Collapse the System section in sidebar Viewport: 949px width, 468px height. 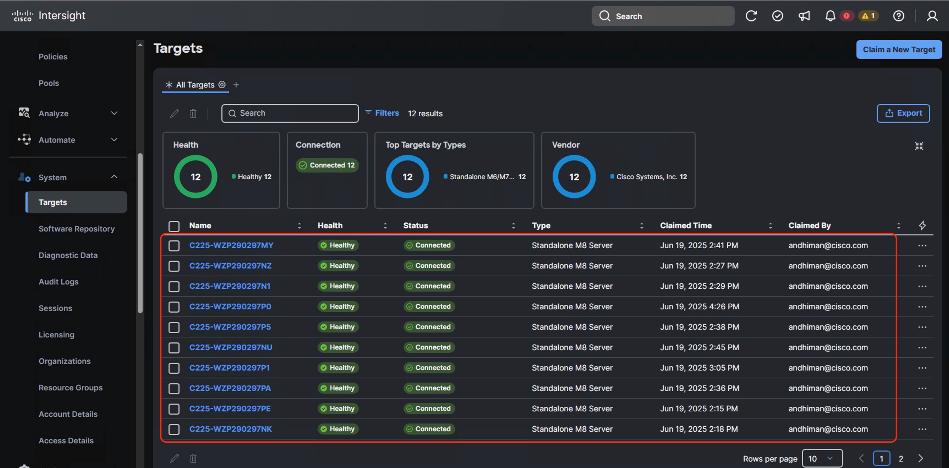point(114,177)
